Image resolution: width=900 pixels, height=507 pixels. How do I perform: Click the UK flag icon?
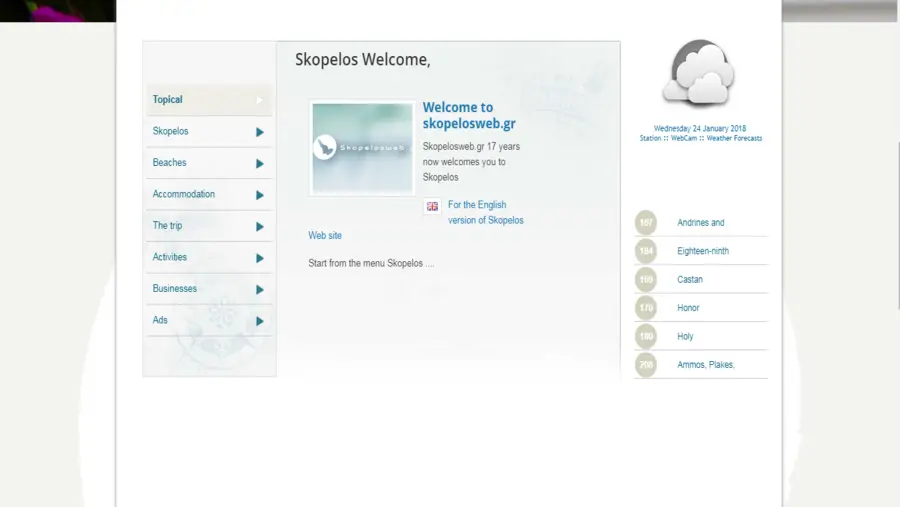[432, 206]
